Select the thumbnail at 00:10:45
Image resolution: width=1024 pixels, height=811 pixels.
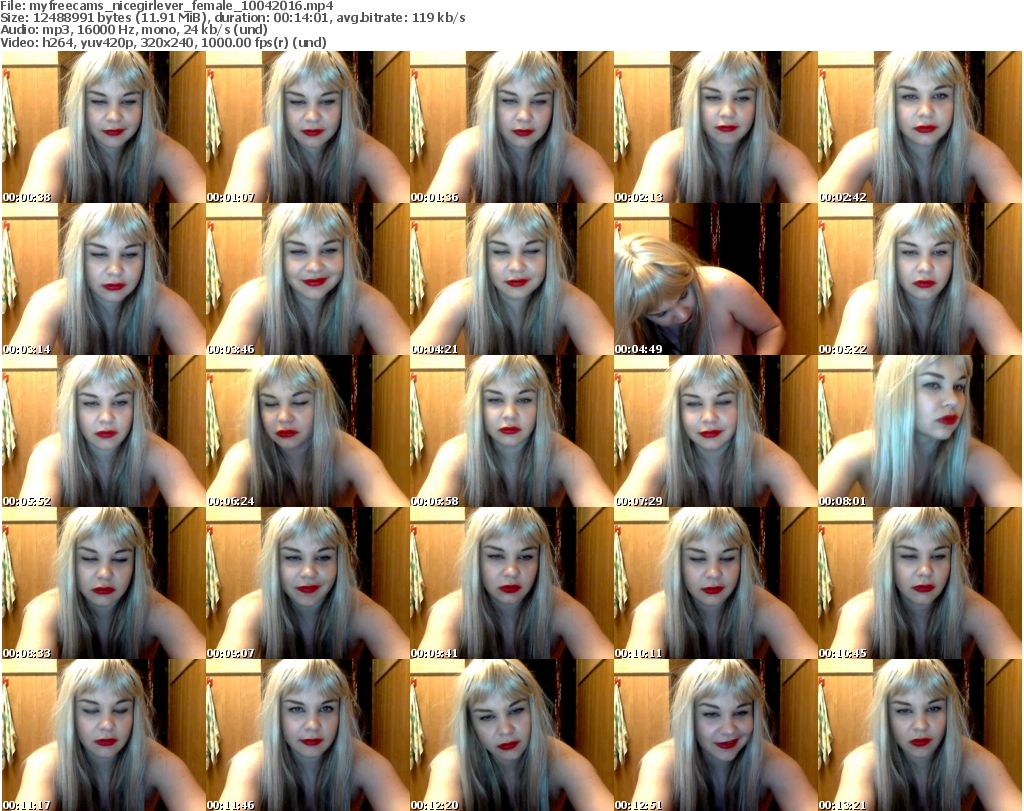click(920, 583)
